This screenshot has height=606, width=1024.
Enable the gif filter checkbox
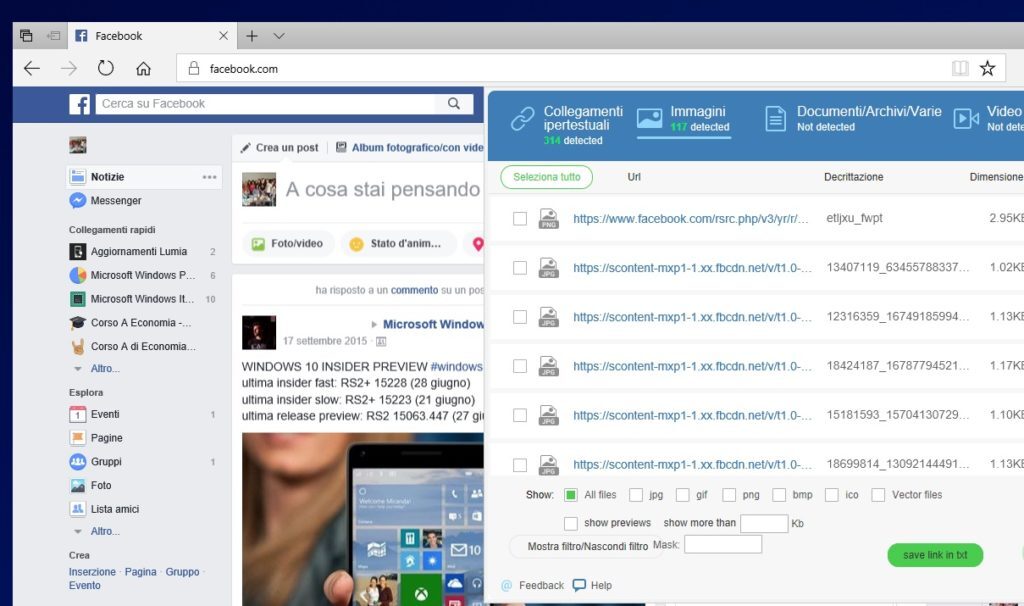pyautogui.click(x=682, y=495)
